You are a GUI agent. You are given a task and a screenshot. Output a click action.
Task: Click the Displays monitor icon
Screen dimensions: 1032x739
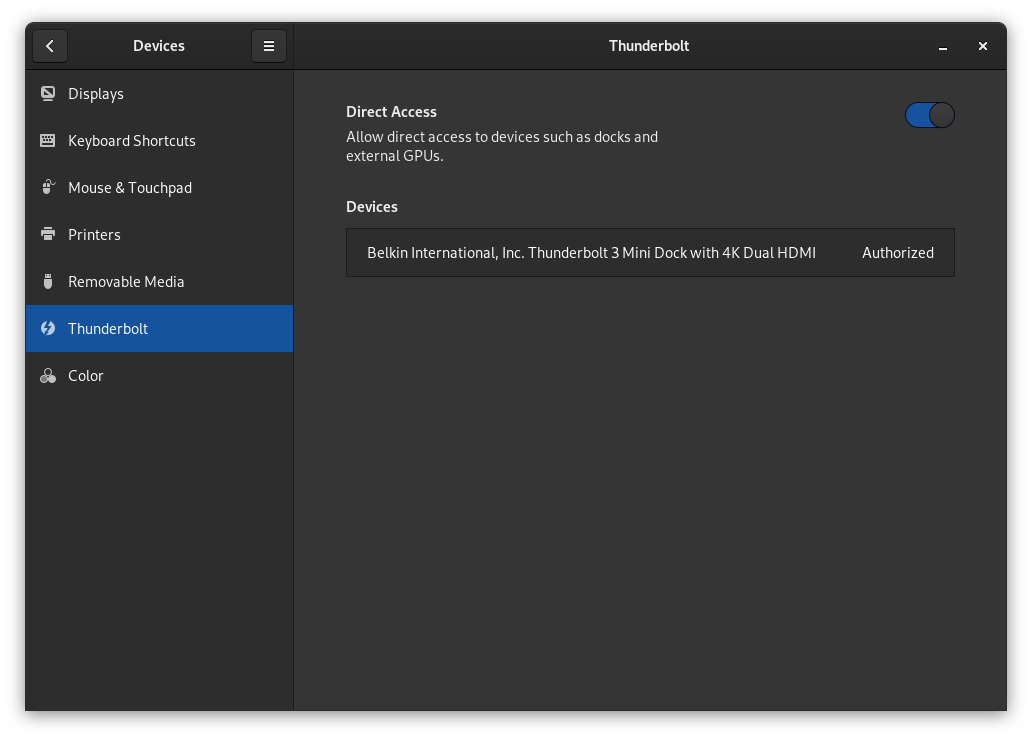coord(47,94)
